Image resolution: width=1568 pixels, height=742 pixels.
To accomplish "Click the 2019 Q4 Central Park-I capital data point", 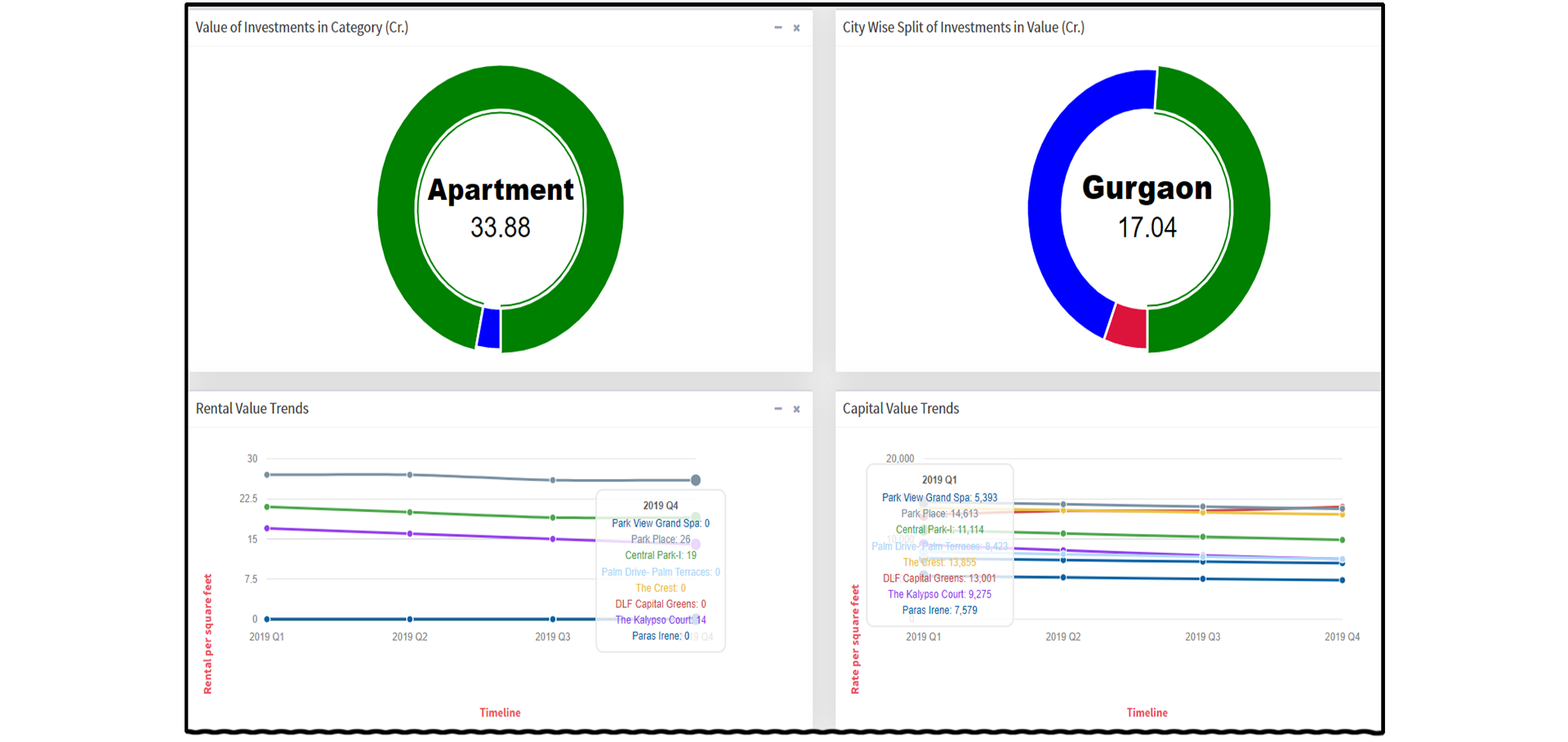I will (1343, 540).
